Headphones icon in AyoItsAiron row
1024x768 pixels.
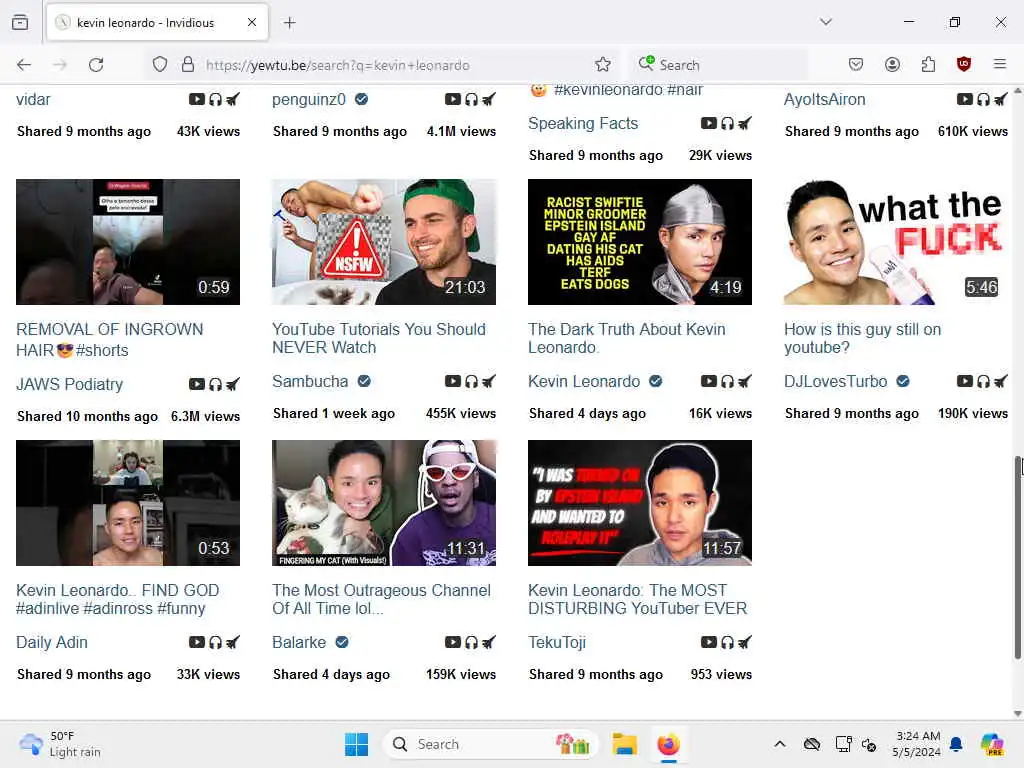click(984, 99)
